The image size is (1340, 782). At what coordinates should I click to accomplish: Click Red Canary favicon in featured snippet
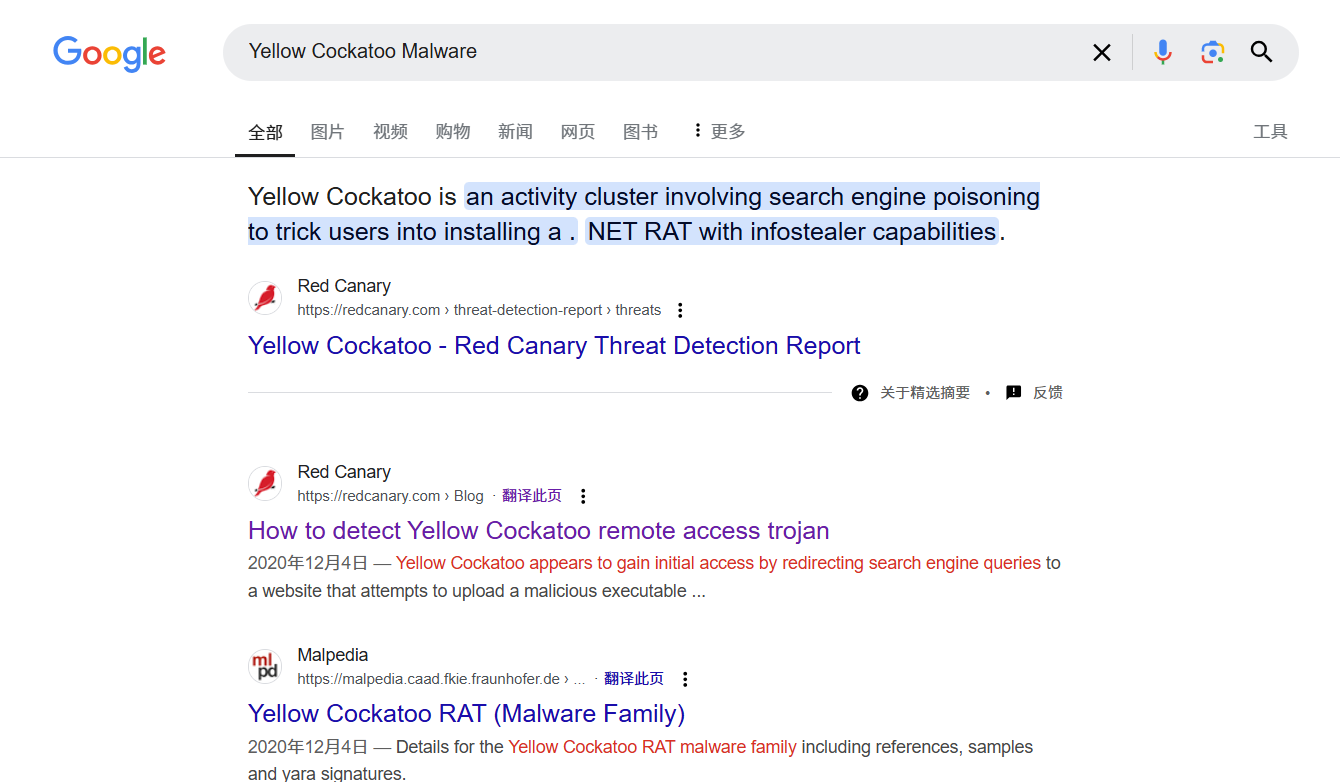tap(265, 298)
